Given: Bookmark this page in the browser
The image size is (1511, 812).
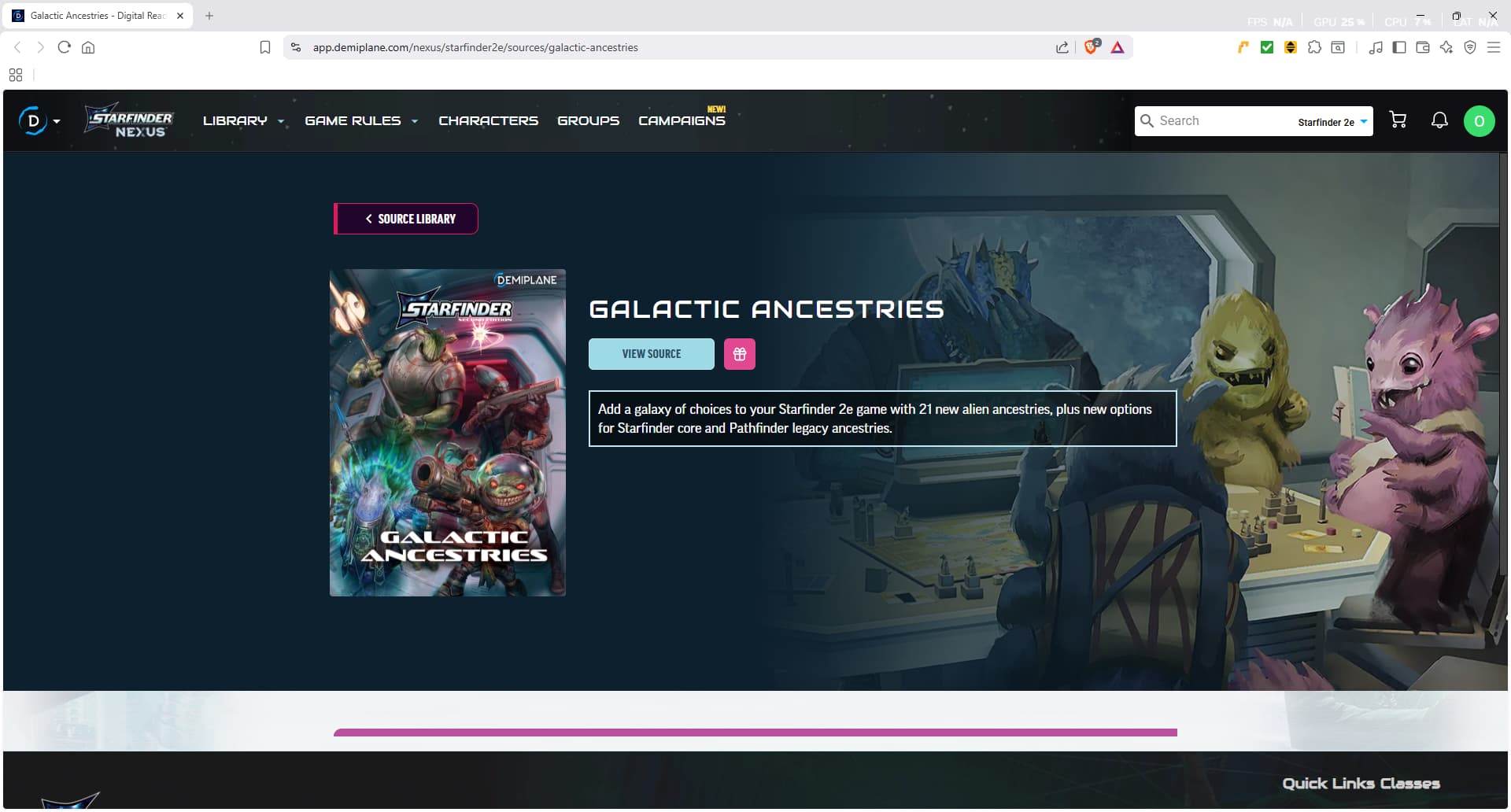Looking at the screenshot, I should [265, 47].
